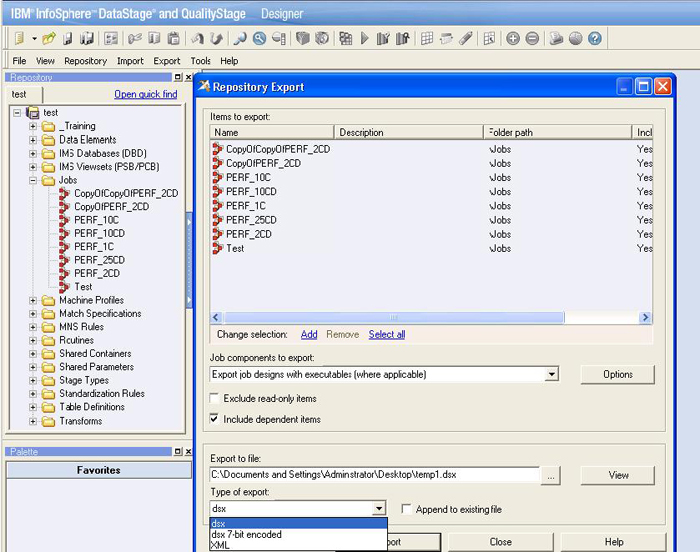Viewport: 700px width, 552px height.
Task: Click the Quick Find magnifier icon
Action: pos(240,38)
